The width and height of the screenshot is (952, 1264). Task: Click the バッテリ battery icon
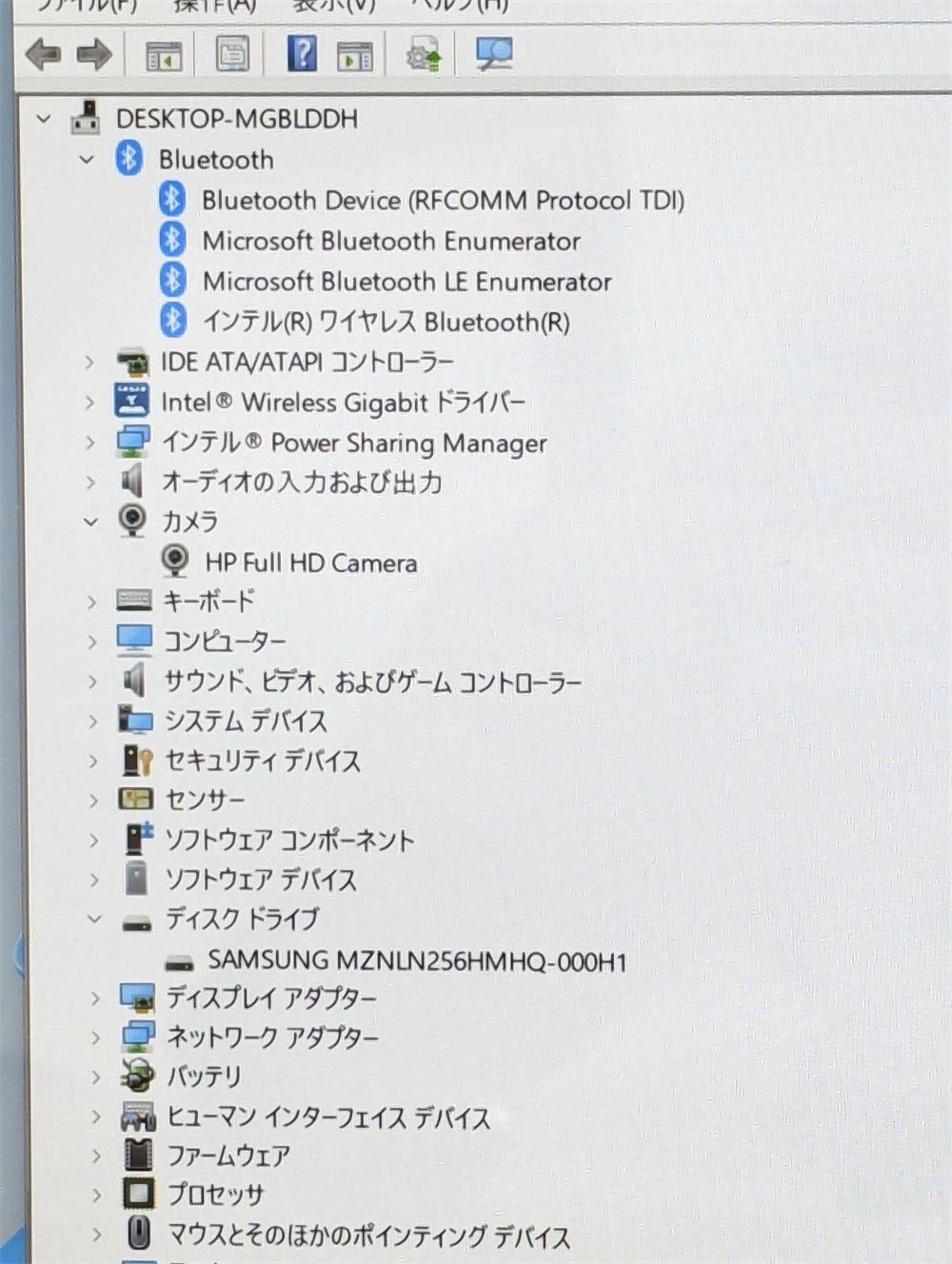pyautogui.click(x=138, y=1076)
